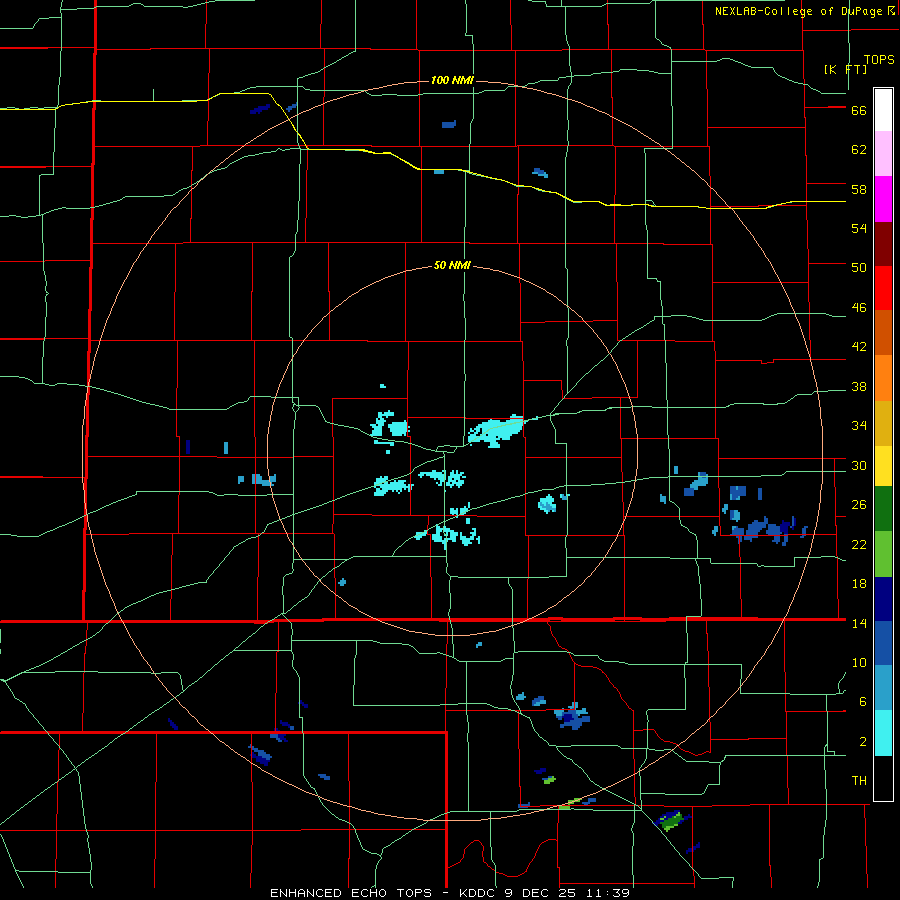This screenshot has width=900, height=900.
Task: Select the 50 value on the tops scale
Action: [x=859, y=268]
